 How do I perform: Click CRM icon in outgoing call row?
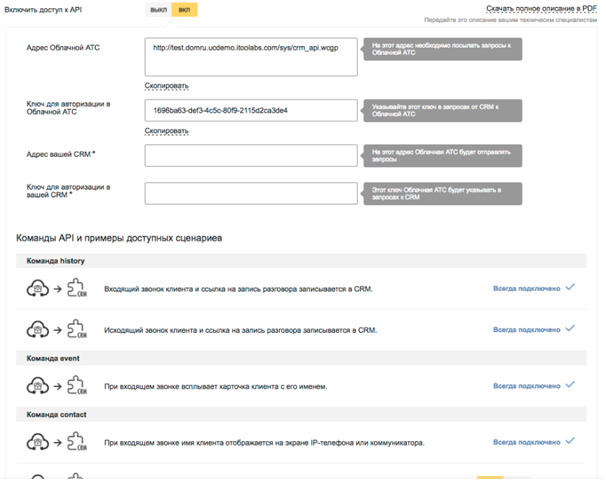[74, 330]
